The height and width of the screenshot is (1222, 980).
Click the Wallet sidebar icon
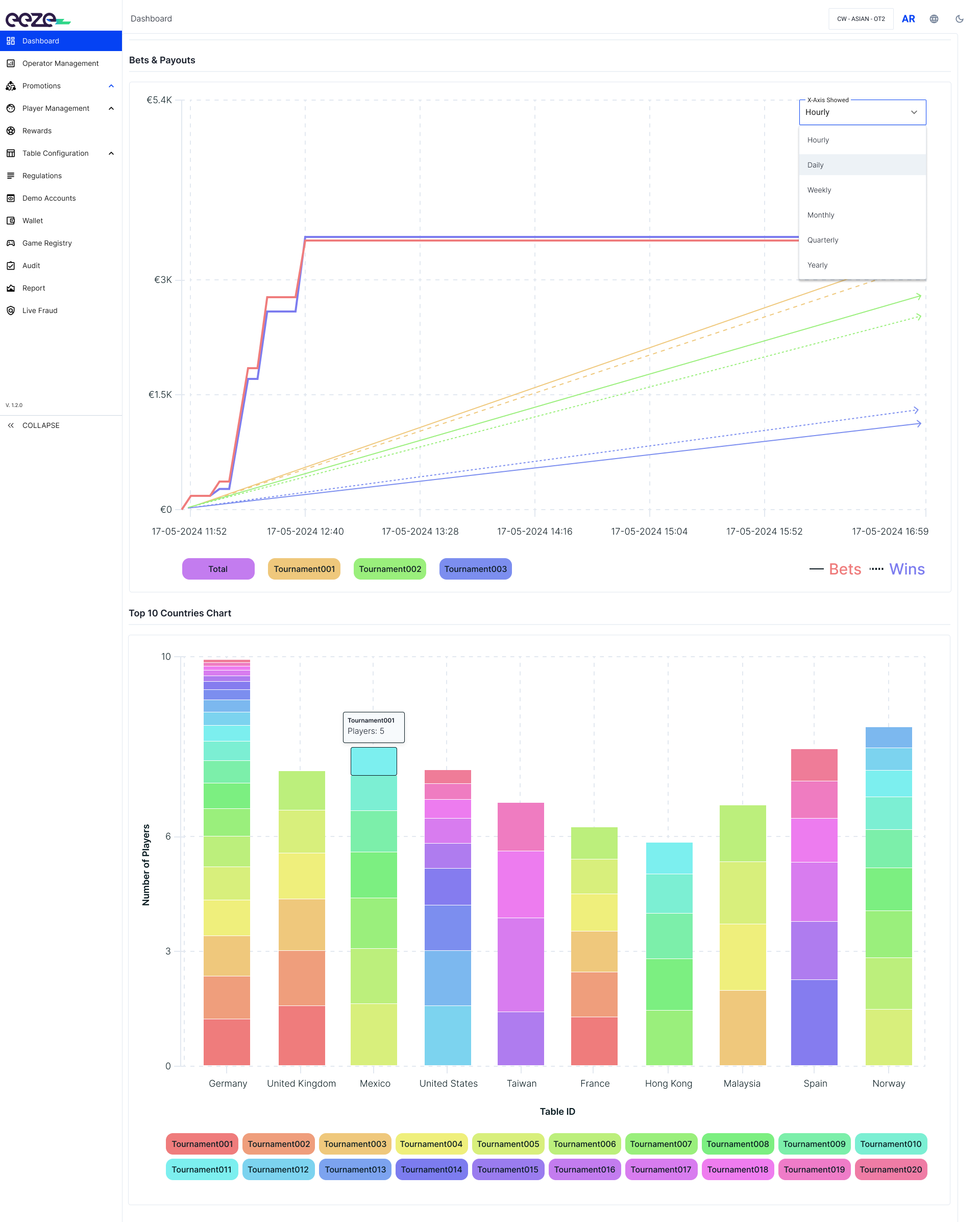11,221
